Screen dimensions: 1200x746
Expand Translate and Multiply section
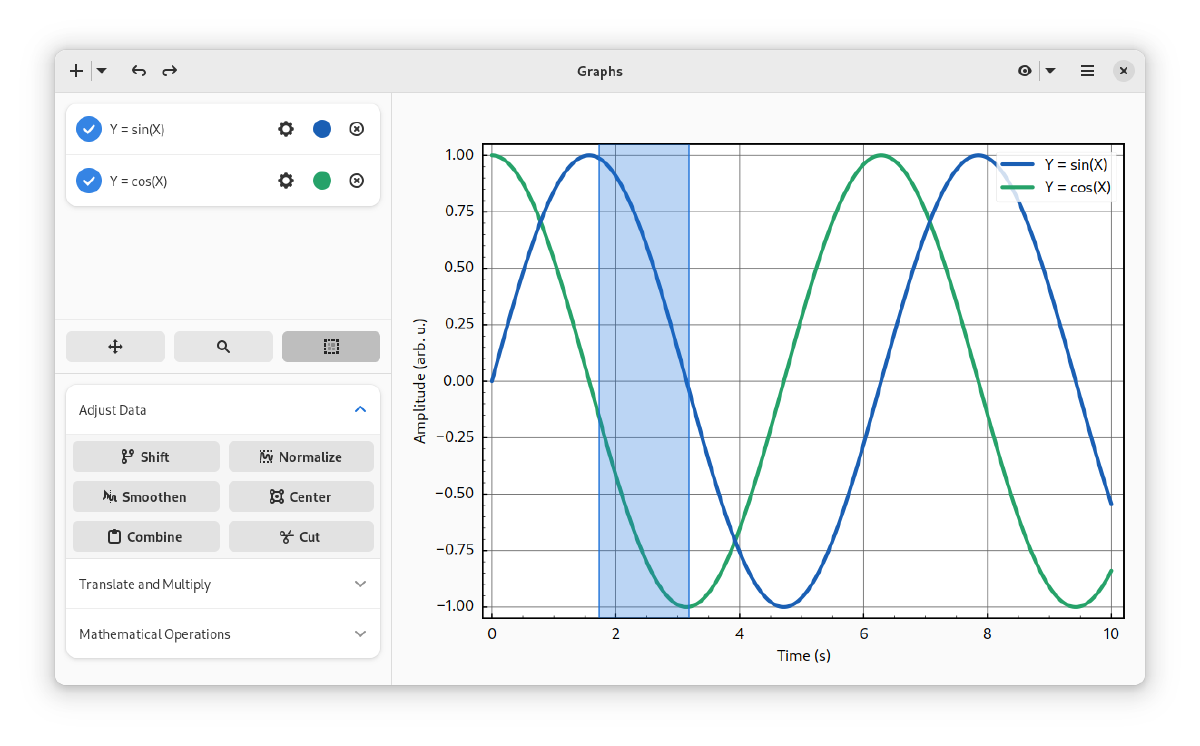(361, 584)
